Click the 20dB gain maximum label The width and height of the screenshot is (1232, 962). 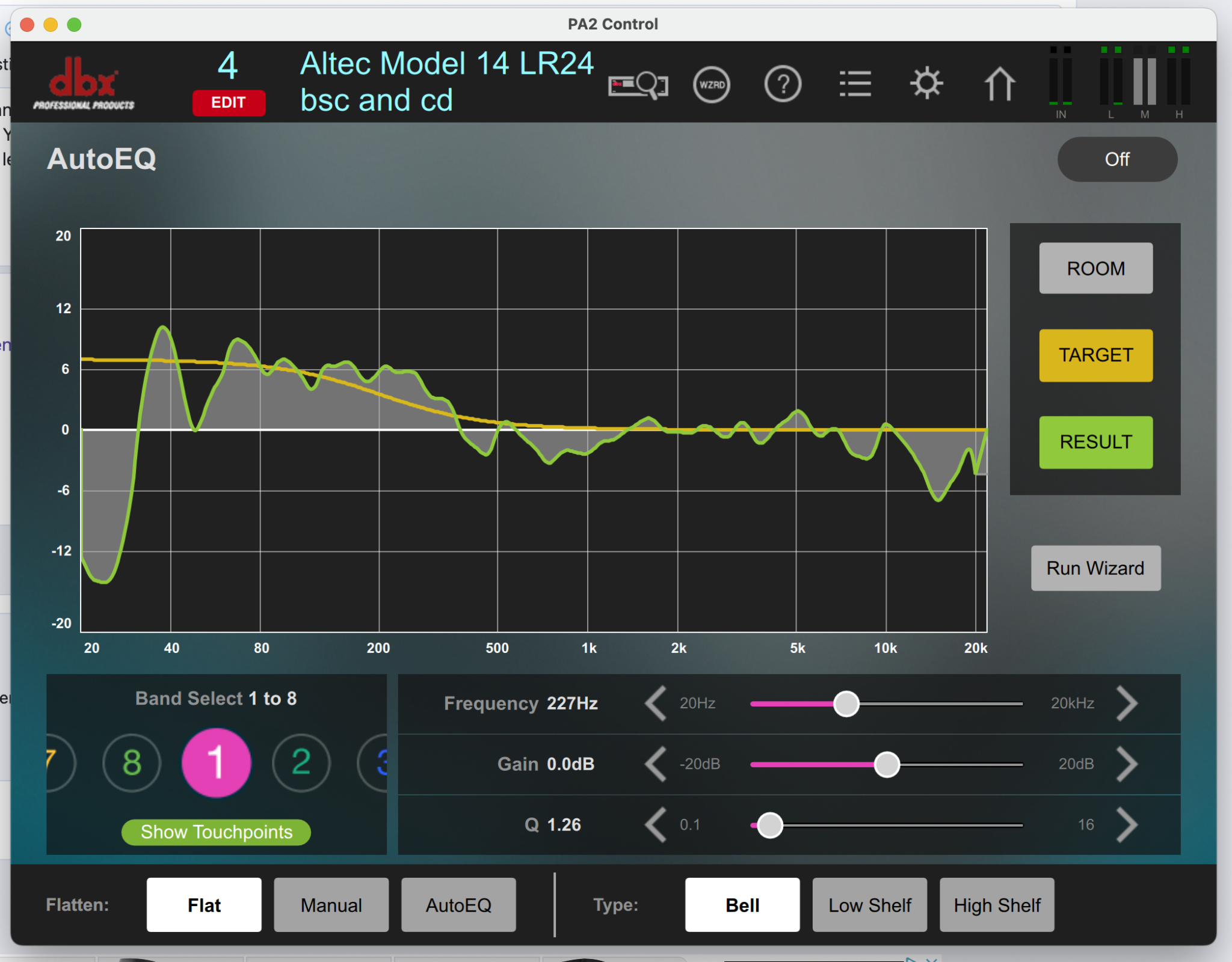point(1076,764)
